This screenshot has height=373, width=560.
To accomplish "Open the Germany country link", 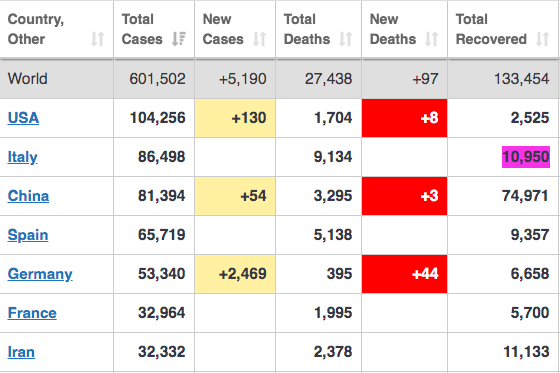I will tap(40, 274).
